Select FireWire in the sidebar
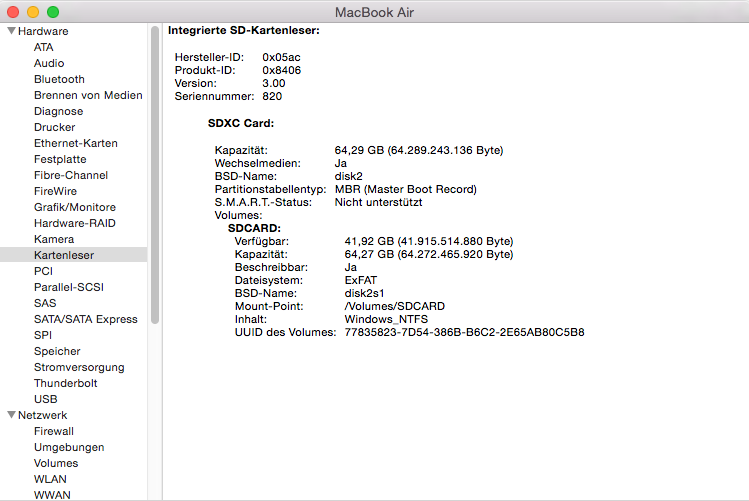749x501 pixels. tap(55, 191)
